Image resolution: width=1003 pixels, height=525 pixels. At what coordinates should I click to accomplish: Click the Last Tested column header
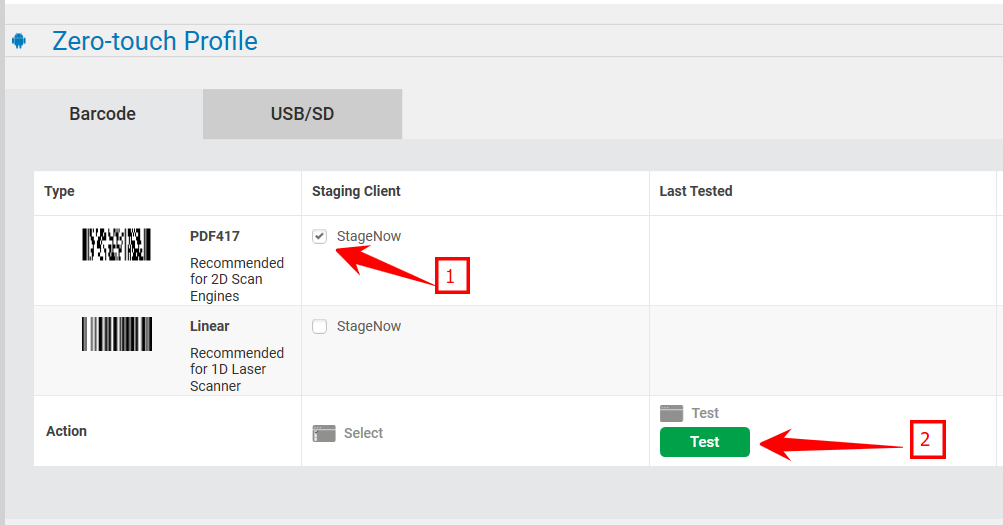pyautogui.click(x=696, y=191)
